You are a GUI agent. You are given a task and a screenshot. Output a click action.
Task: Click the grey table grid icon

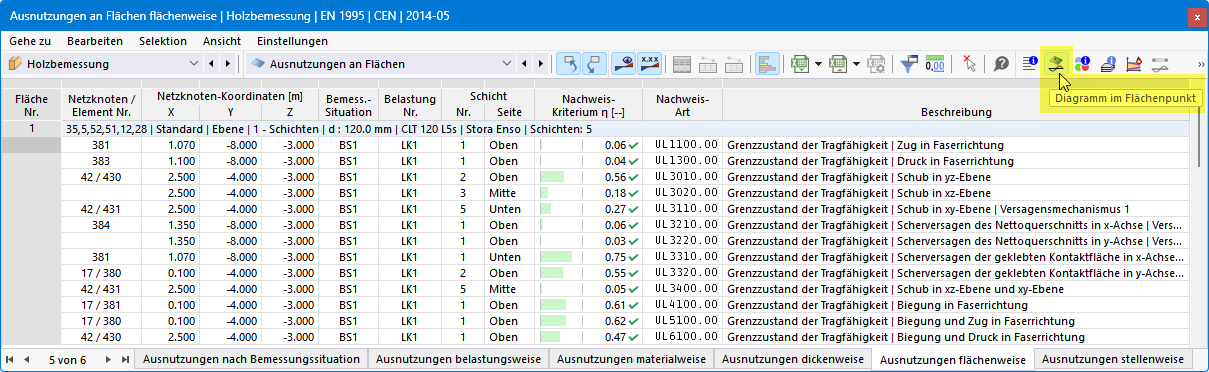(682, 63)
